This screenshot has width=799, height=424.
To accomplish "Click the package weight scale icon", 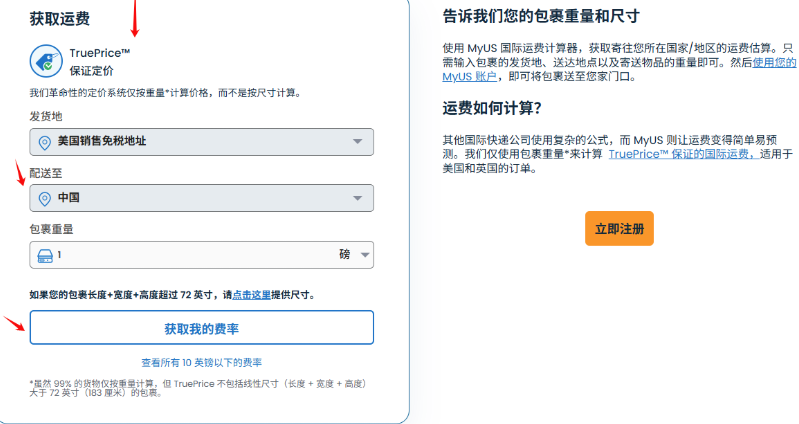I will pyautogui.click(x=45, y=255).
